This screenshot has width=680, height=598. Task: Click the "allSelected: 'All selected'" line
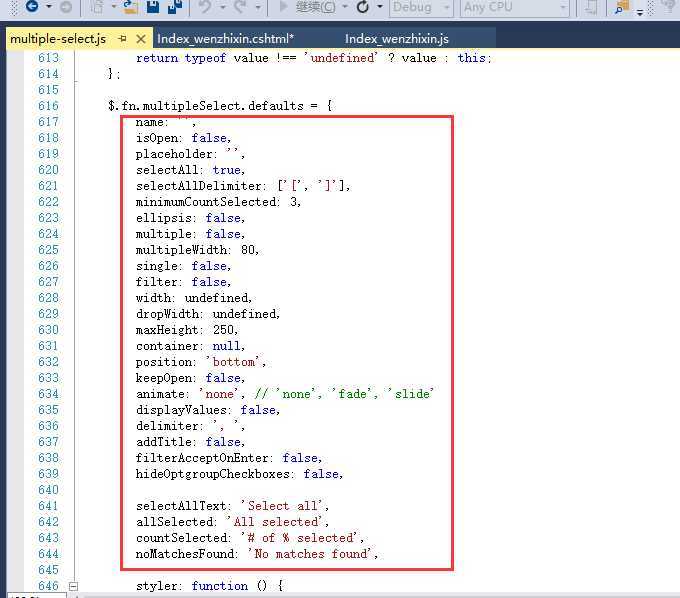pos(232,522)
